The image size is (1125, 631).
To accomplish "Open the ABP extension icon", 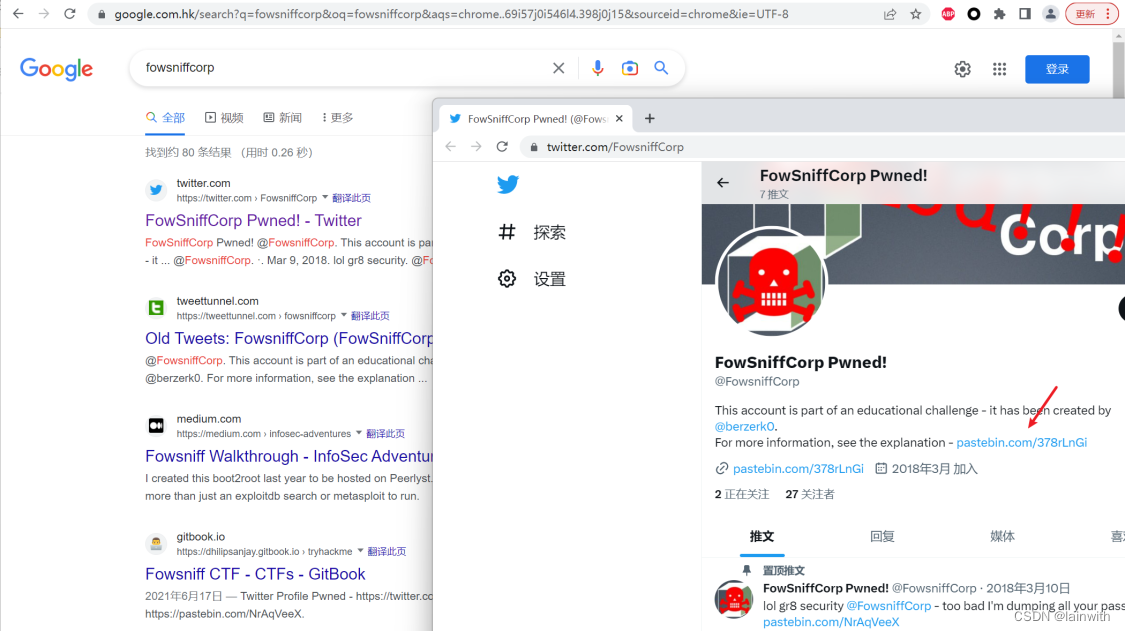I will click(x=948, y=14).
